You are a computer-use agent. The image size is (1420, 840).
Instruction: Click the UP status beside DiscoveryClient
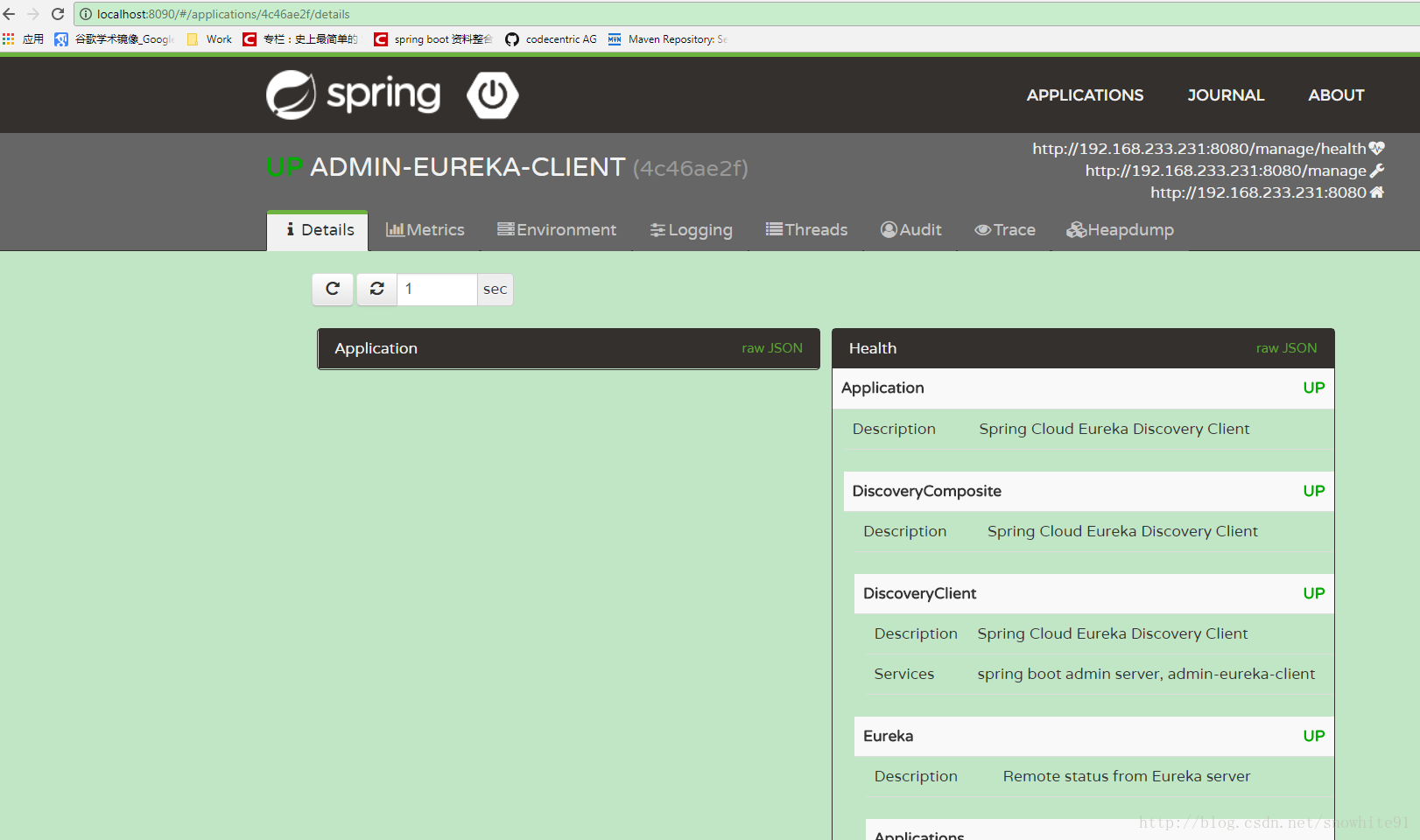point(1313,593)
